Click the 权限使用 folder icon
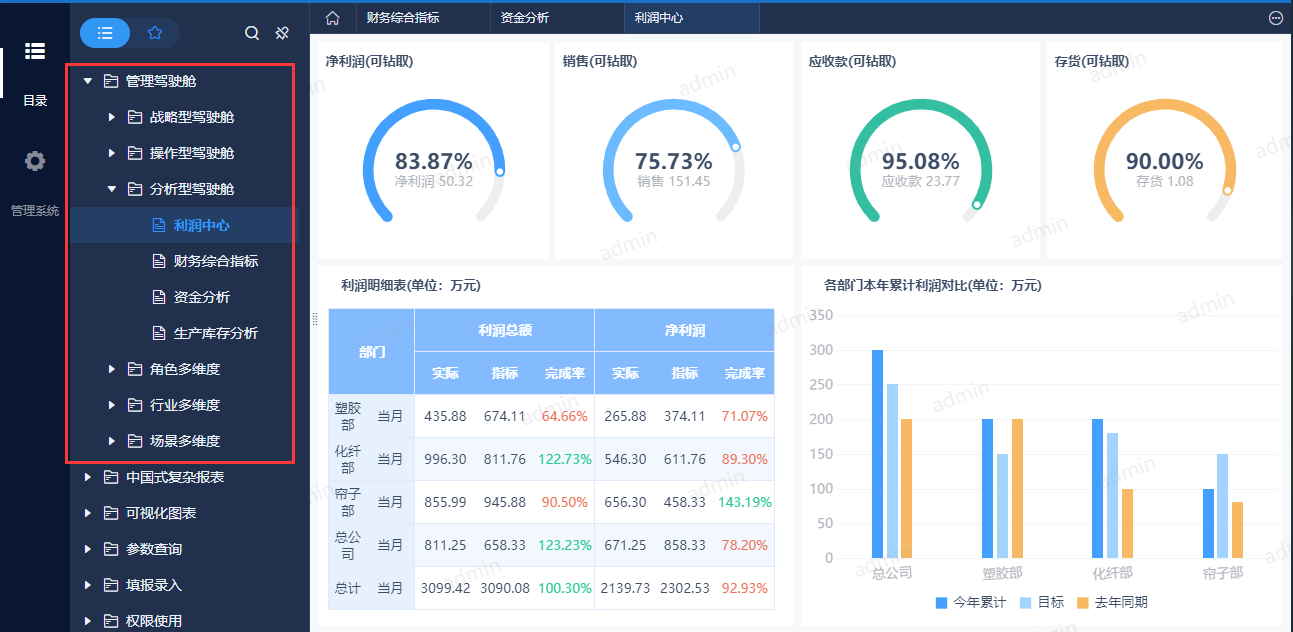The height and width of the screenshot is (632, 1293). (x=111, y=621)
